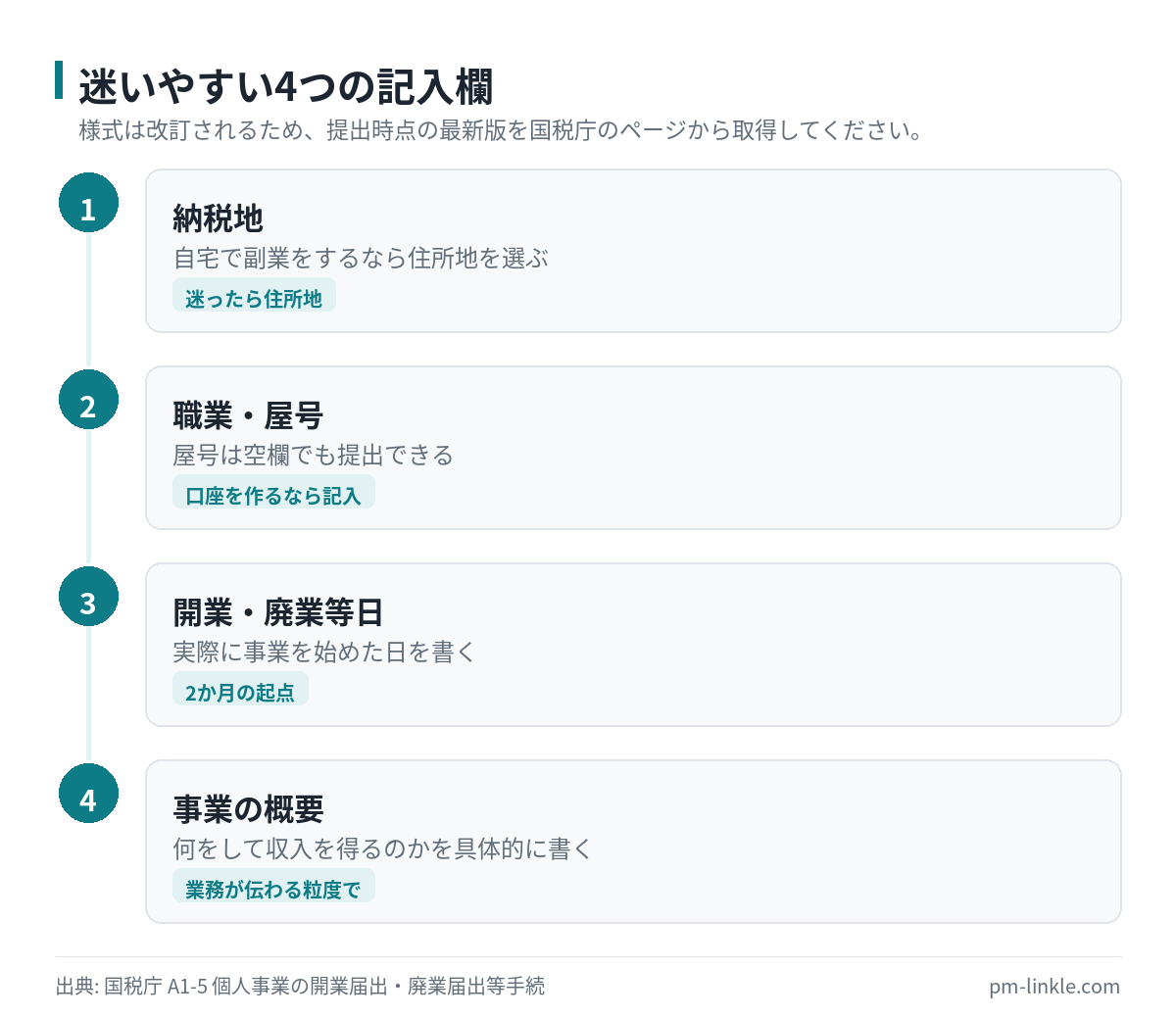Select the text 何をして収入を得るのかを具体的に書く
This screenshot has height=1017, width=1176.
383,849
